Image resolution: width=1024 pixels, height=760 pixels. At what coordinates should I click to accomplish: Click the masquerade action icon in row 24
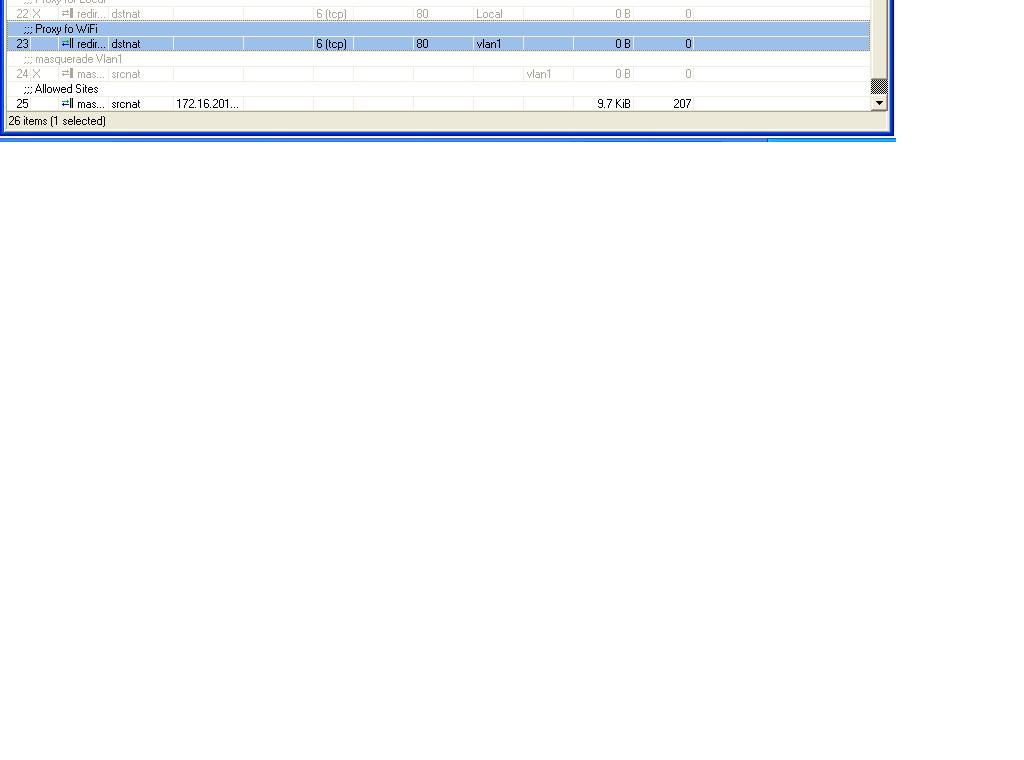[68, 74]
